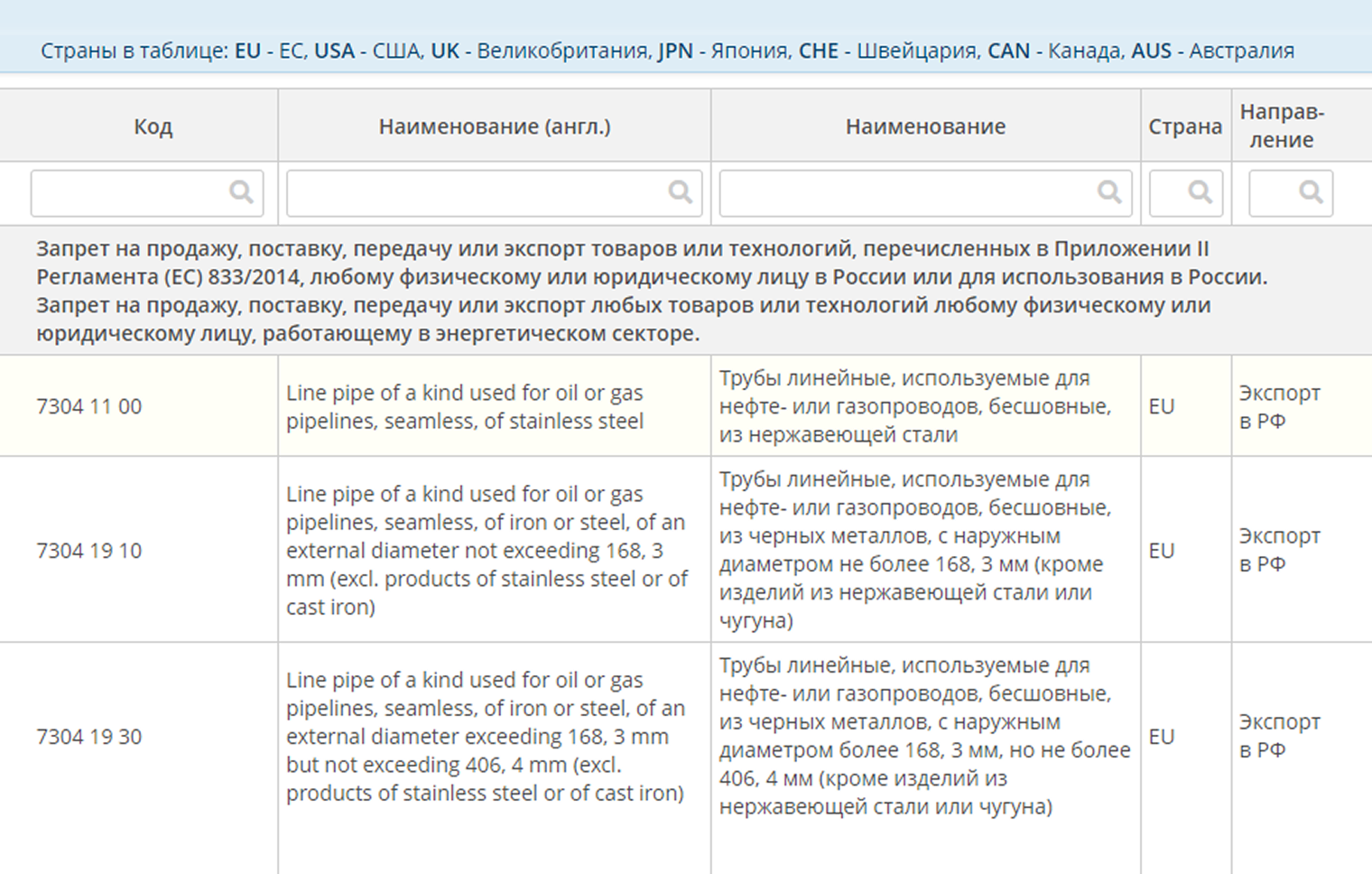Click search icon in Страна filter
This screenshot has height=874, width=1372.
pyautogui.click(x=1200, y=192)
